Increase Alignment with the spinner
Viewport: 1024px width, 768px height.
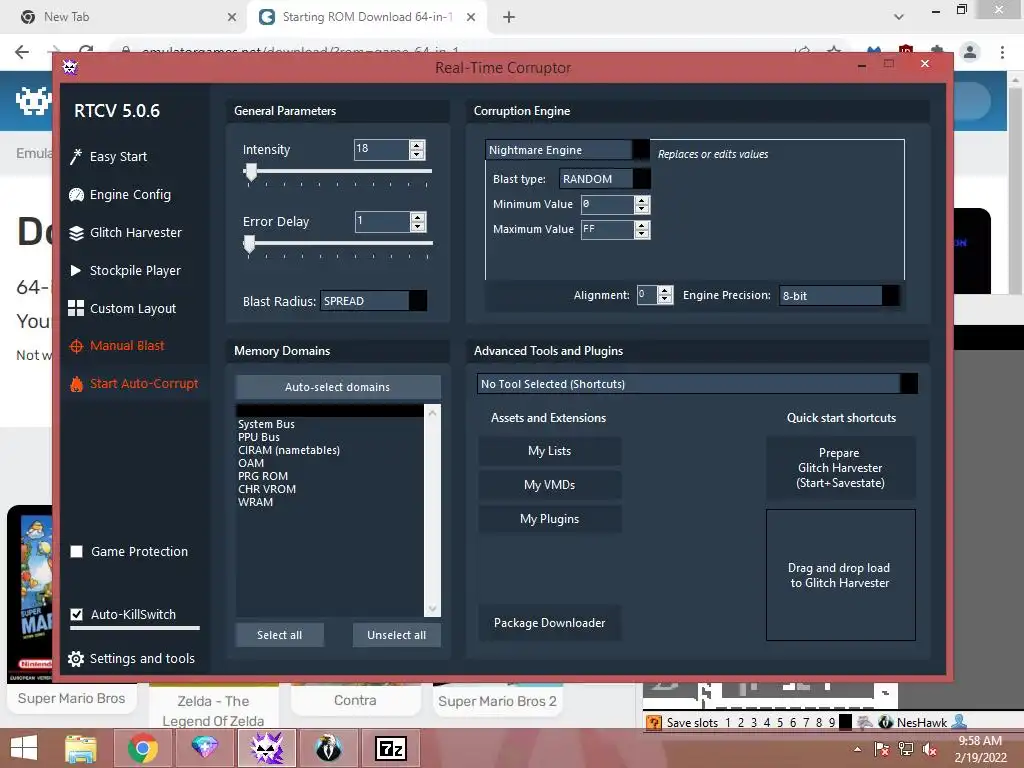pos(665,291)
